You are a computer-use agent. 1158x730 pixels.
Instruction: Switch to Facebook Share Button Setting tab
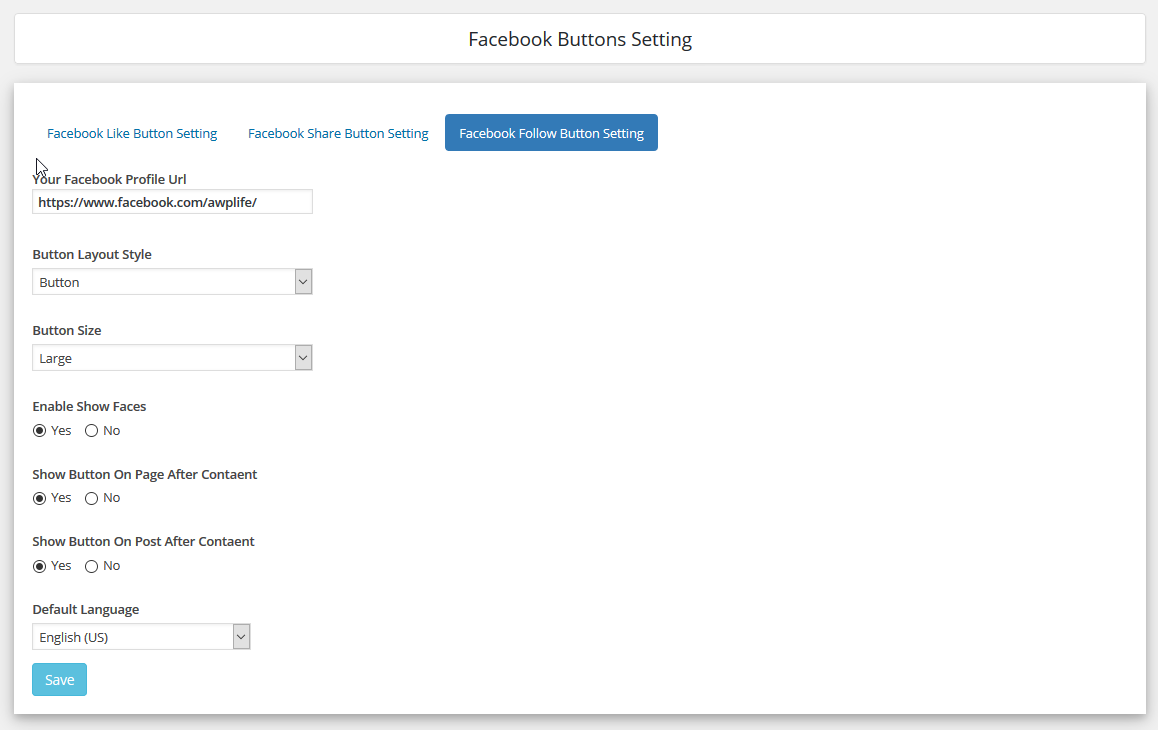pyautogui.click(x=338, y=133)
